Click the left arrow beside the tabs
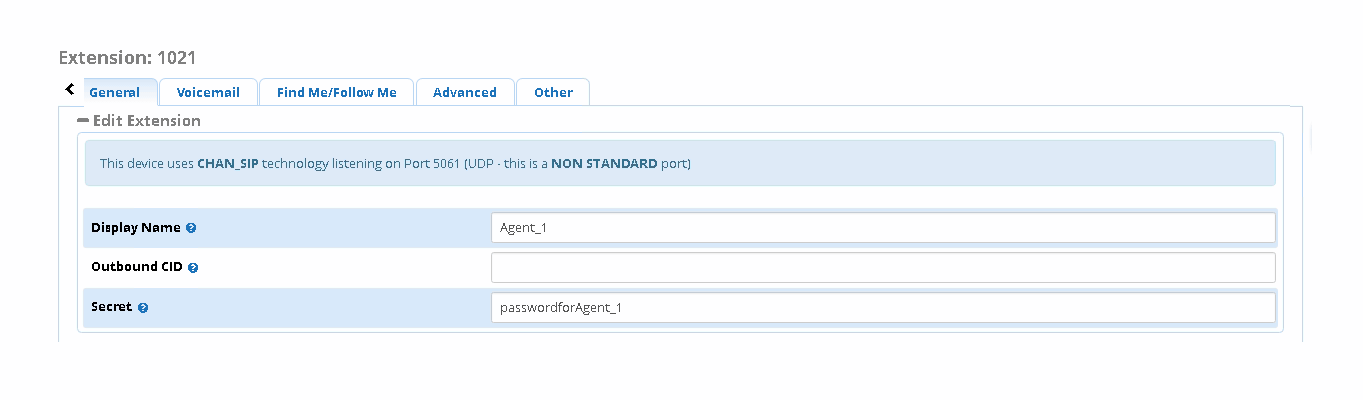The width and height of the screenshot is (1363, 400). [x=70, y=89]
